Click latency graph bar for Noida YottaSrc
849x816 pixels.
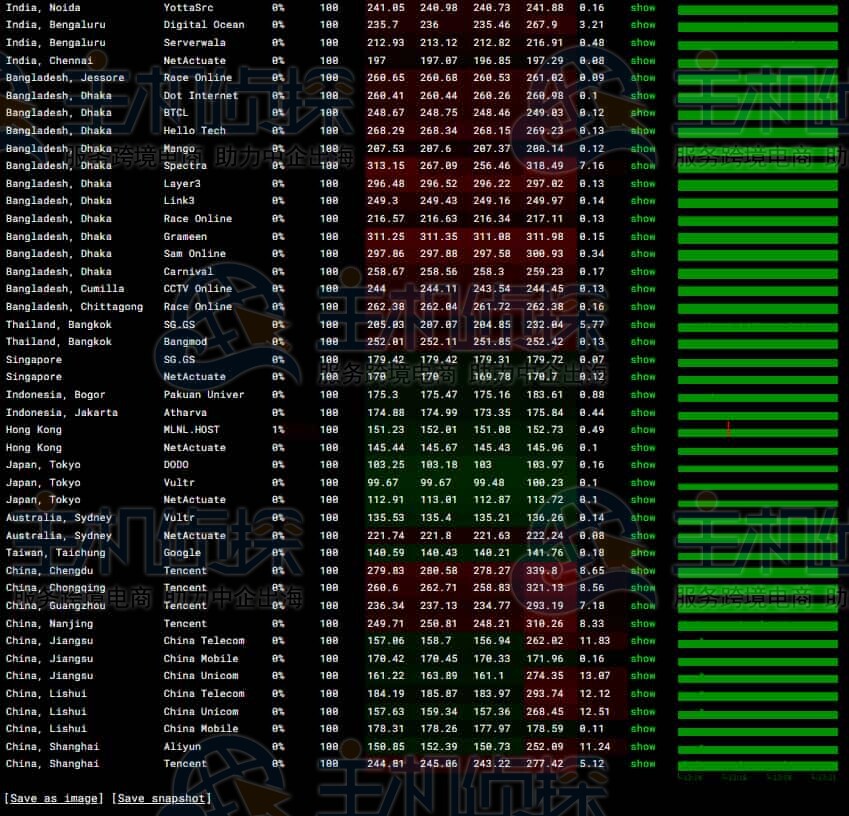pyautogui.click(x=757, y=9)
